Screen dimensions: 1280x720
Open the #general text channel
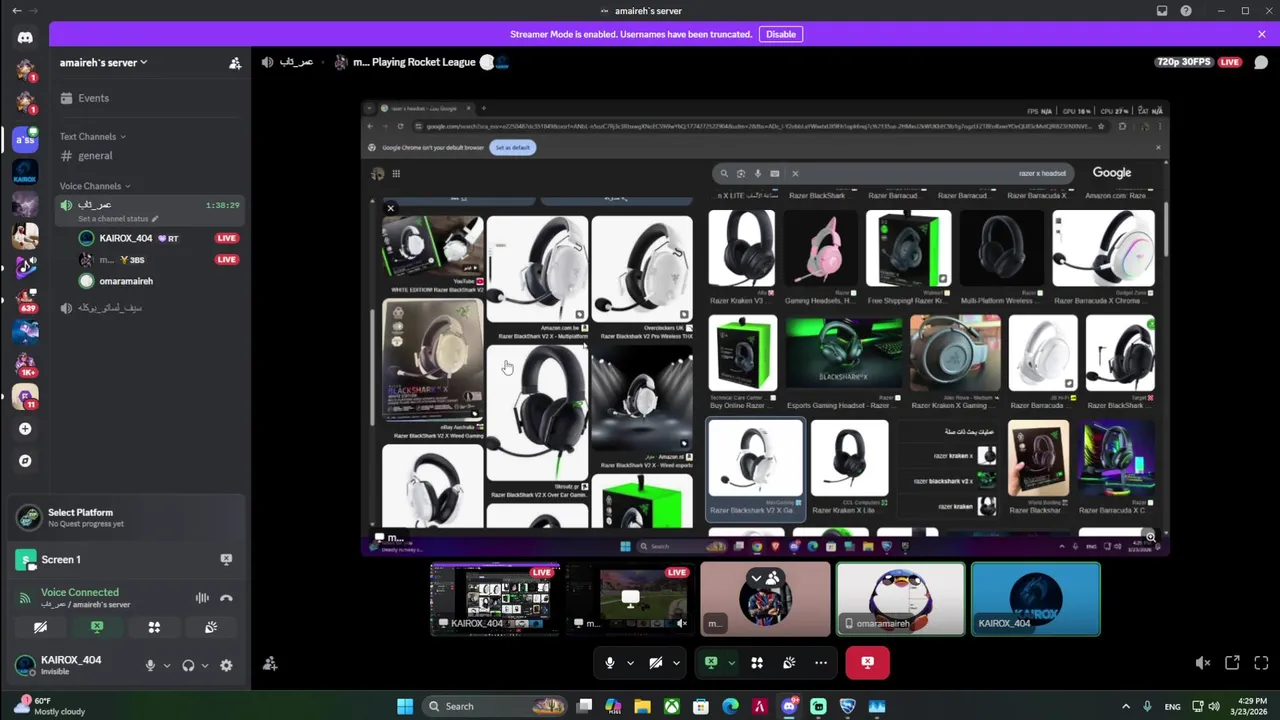tap(148, 156)
